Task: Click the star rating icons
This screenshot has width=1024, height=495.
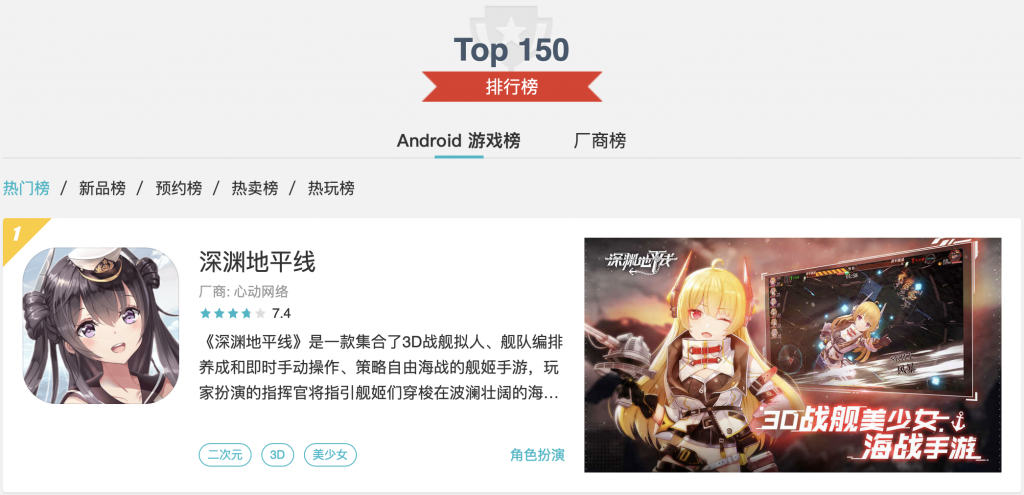Action: pyautogui.click(x=233, y=313)
